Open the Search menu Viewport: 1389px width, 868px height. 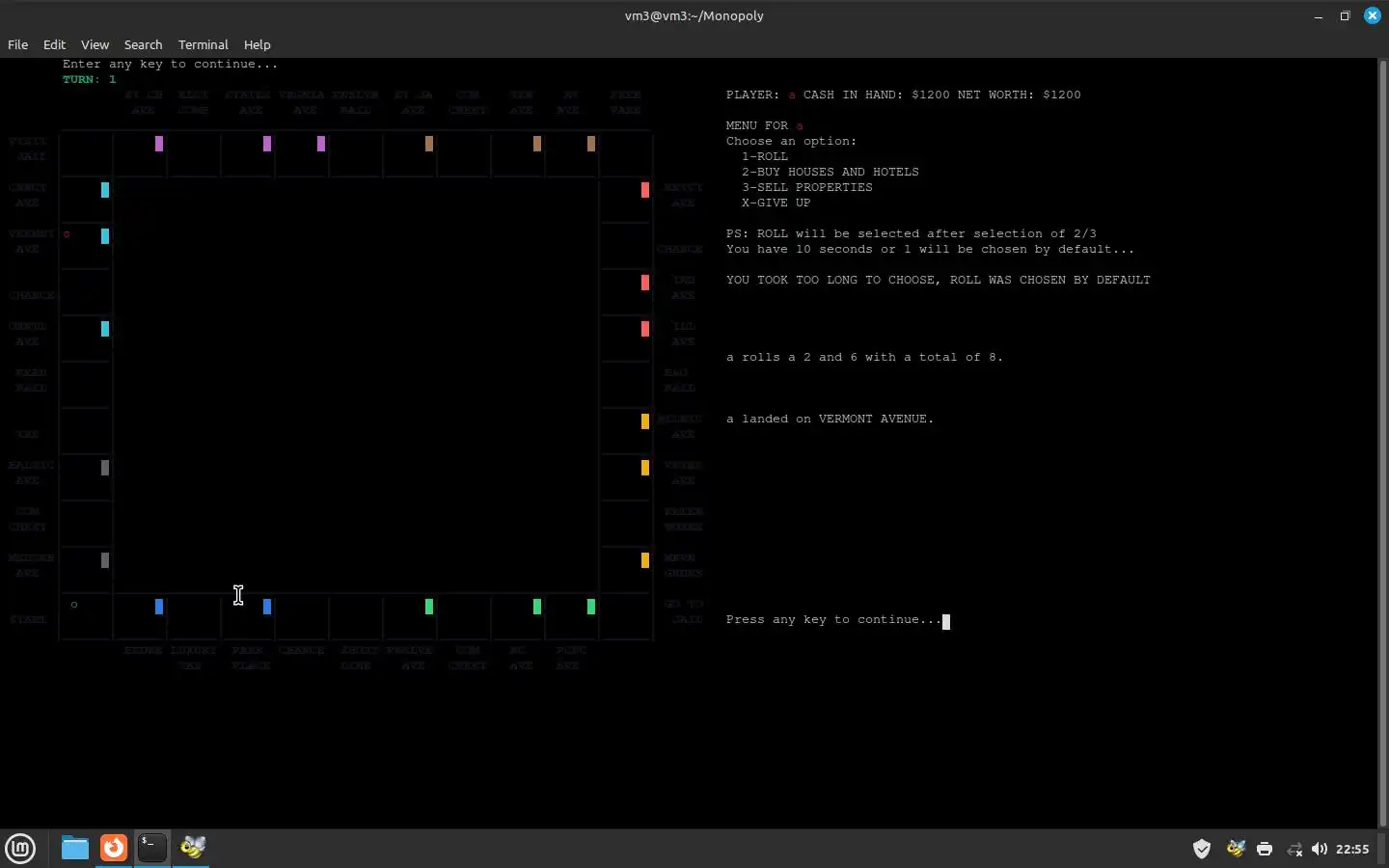click(x=143, y=44)
